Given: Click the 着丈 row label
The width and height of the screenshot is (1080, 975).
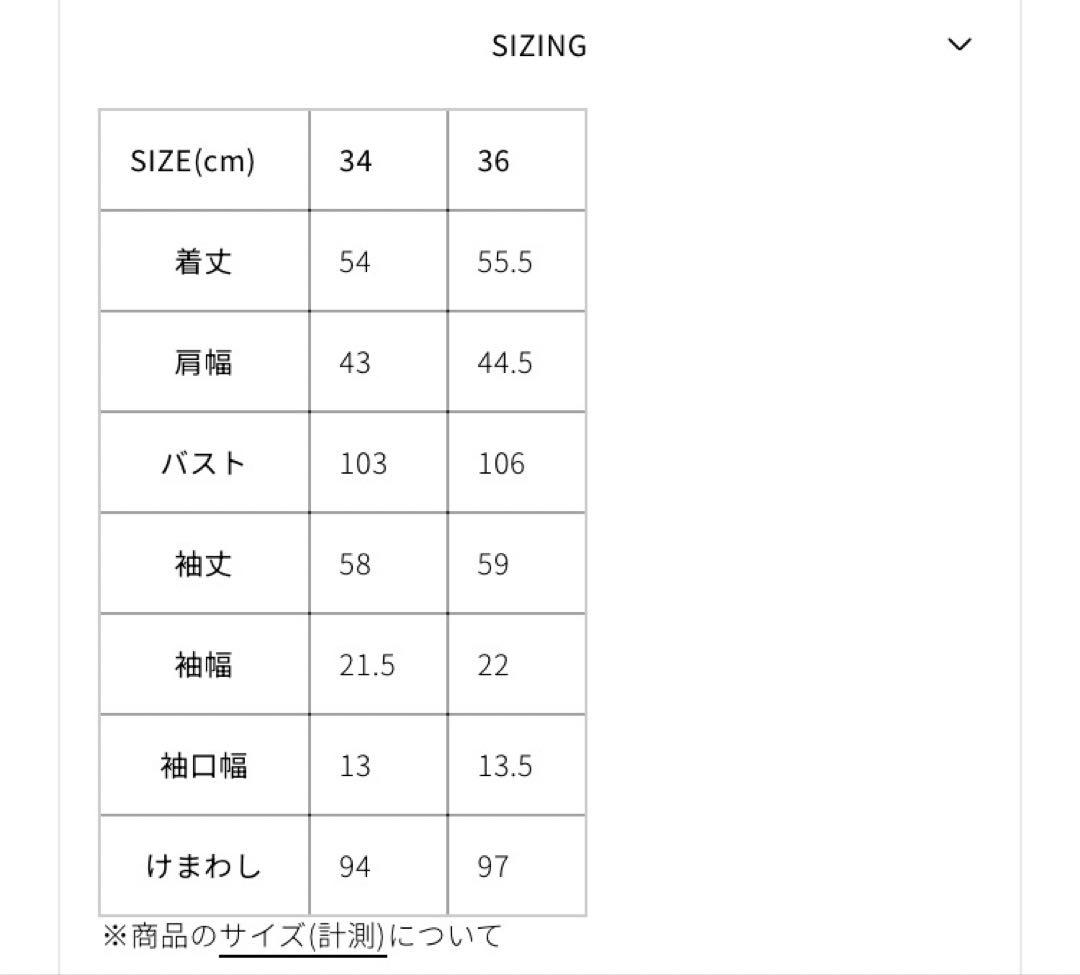Looking at the screenshot, I should (203, 262).
